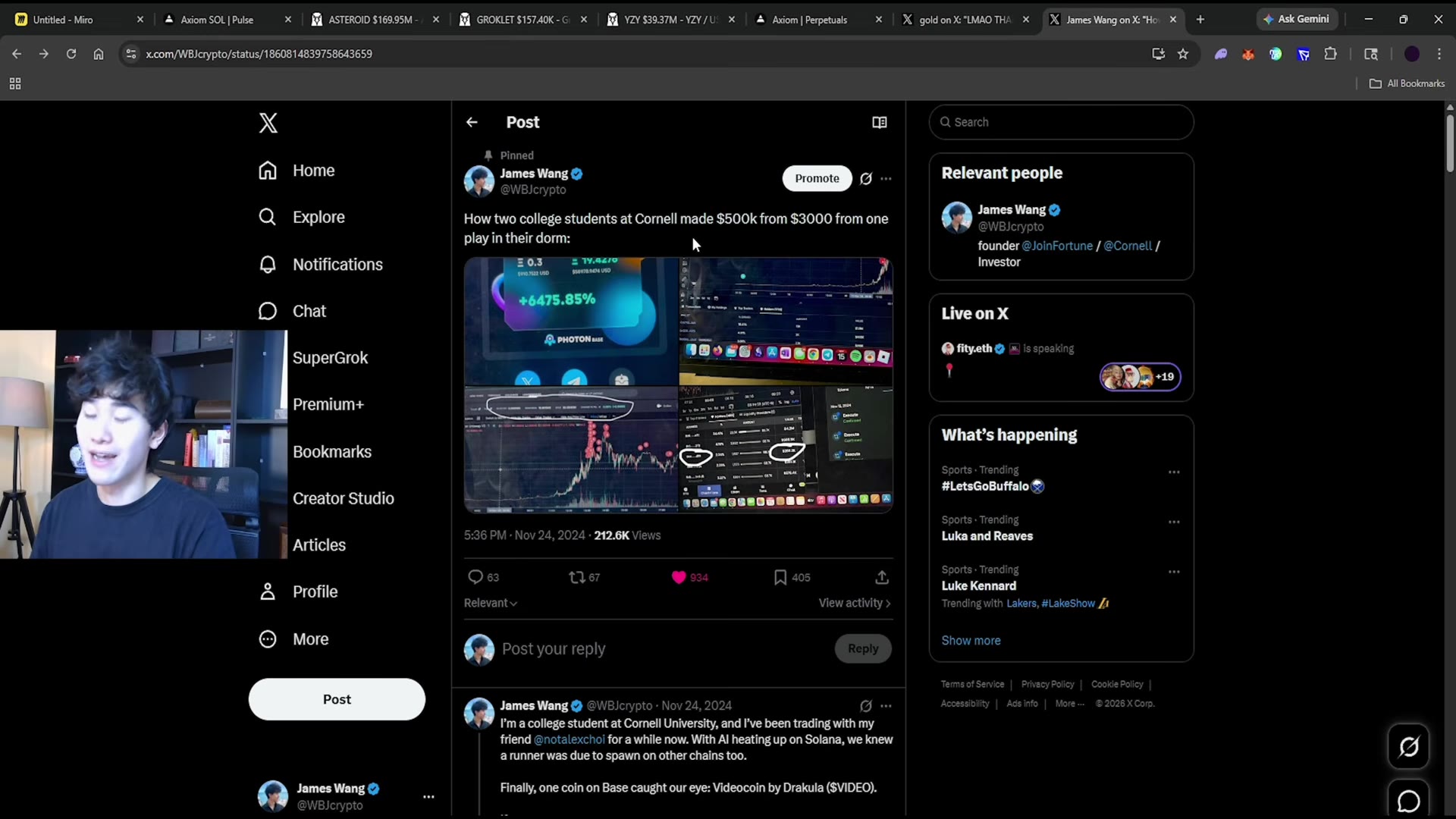The width and height of the screenshot is (1456, 819).
Task: Switch to the Axiom | Perpetuals tab
Action: 819,20
